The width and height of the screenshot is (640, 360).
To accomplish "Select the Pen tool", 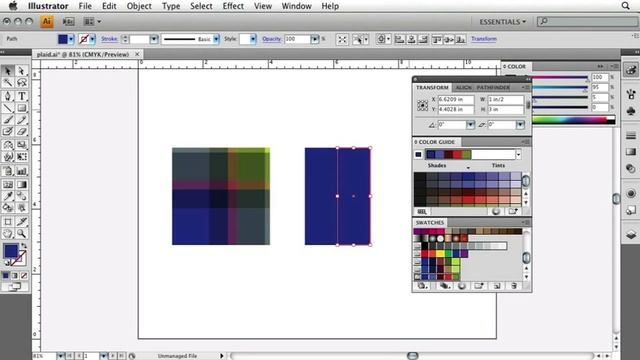I will (x=8, y=96).
